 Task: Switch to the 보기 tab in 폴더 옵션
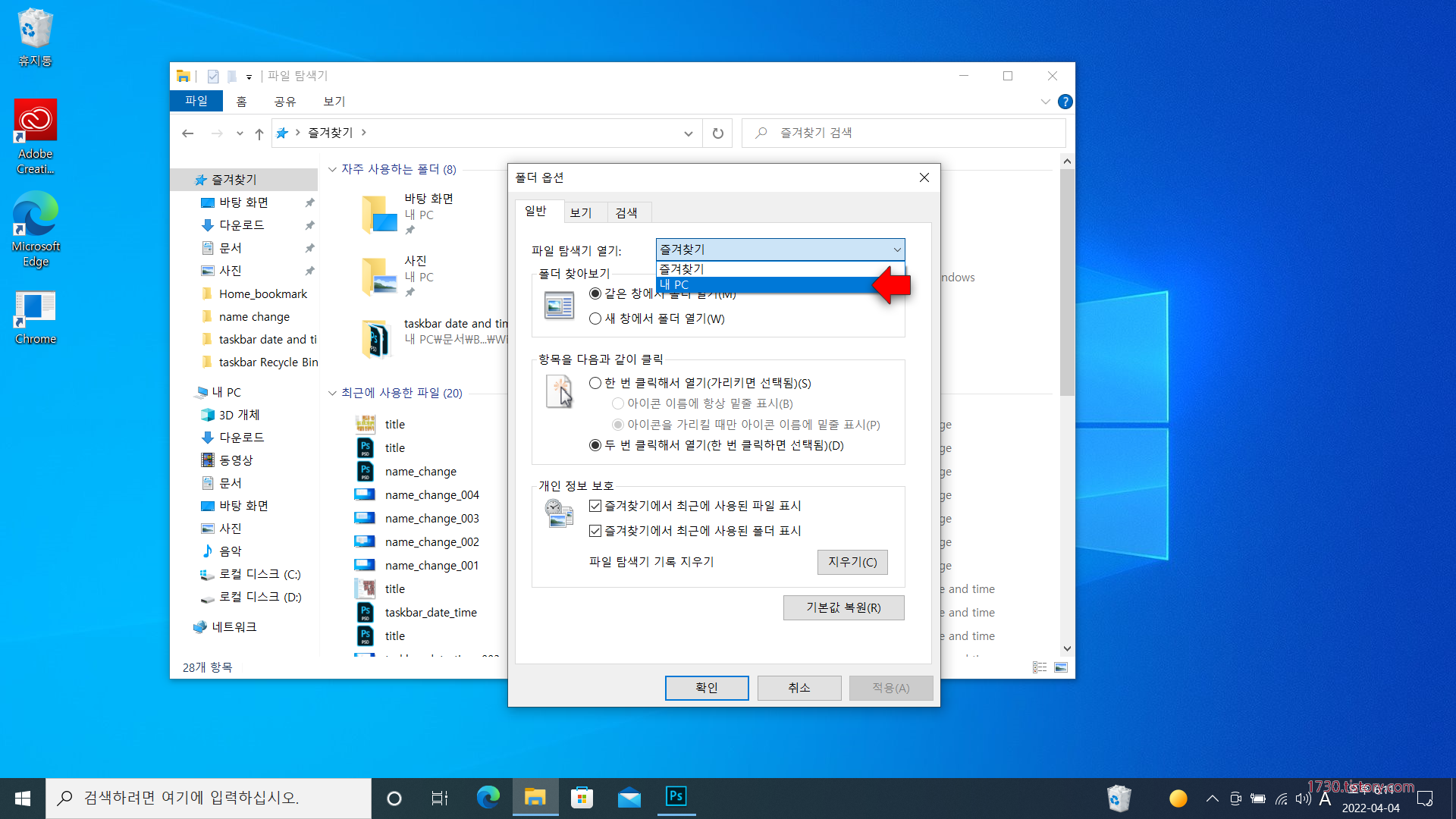[581, 212]
